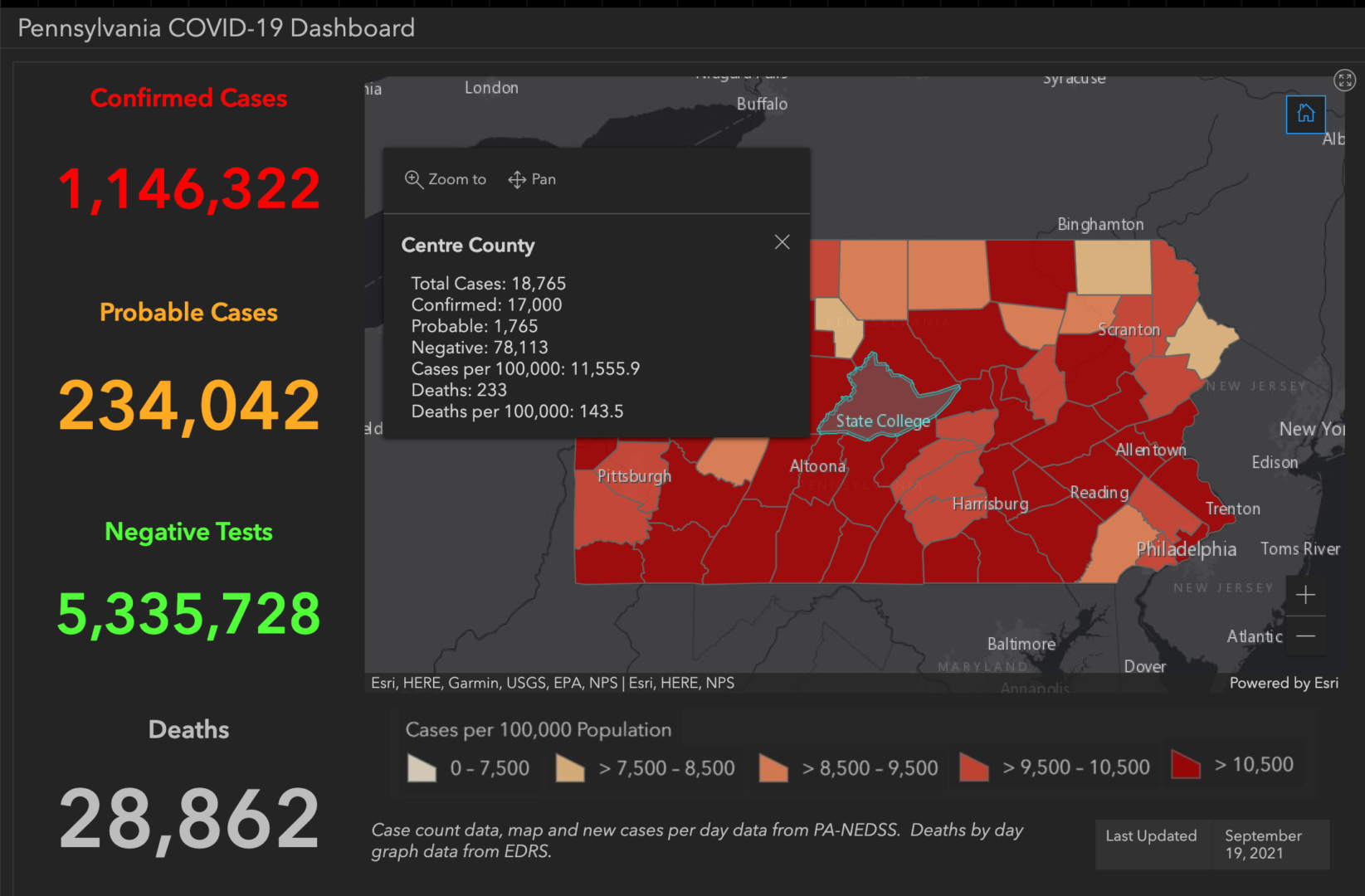Click the case count data source note
The width and height of the screenshot is (1365, 896).
(x=697, y=840)
